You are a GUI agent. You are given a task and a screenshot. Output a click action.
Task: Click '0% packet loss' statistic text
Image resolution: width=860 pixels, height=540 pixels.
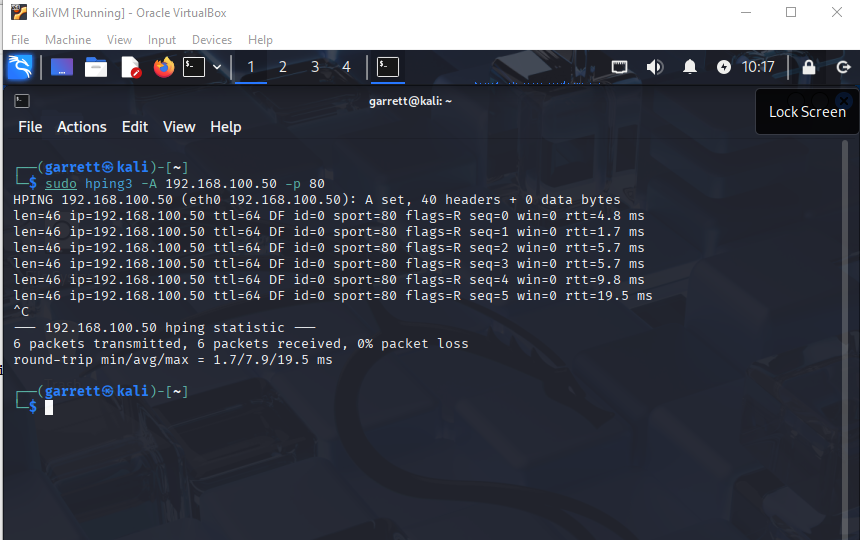(x=413, y=344)
